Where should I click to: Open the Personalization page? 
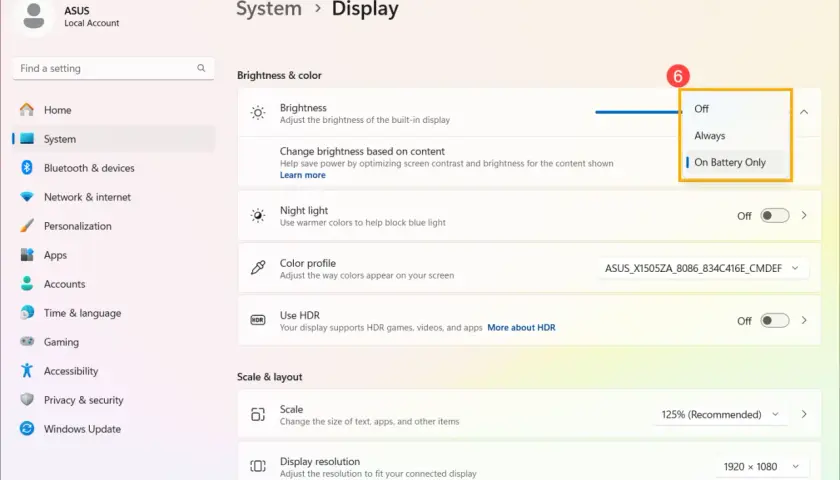point(114,226)
